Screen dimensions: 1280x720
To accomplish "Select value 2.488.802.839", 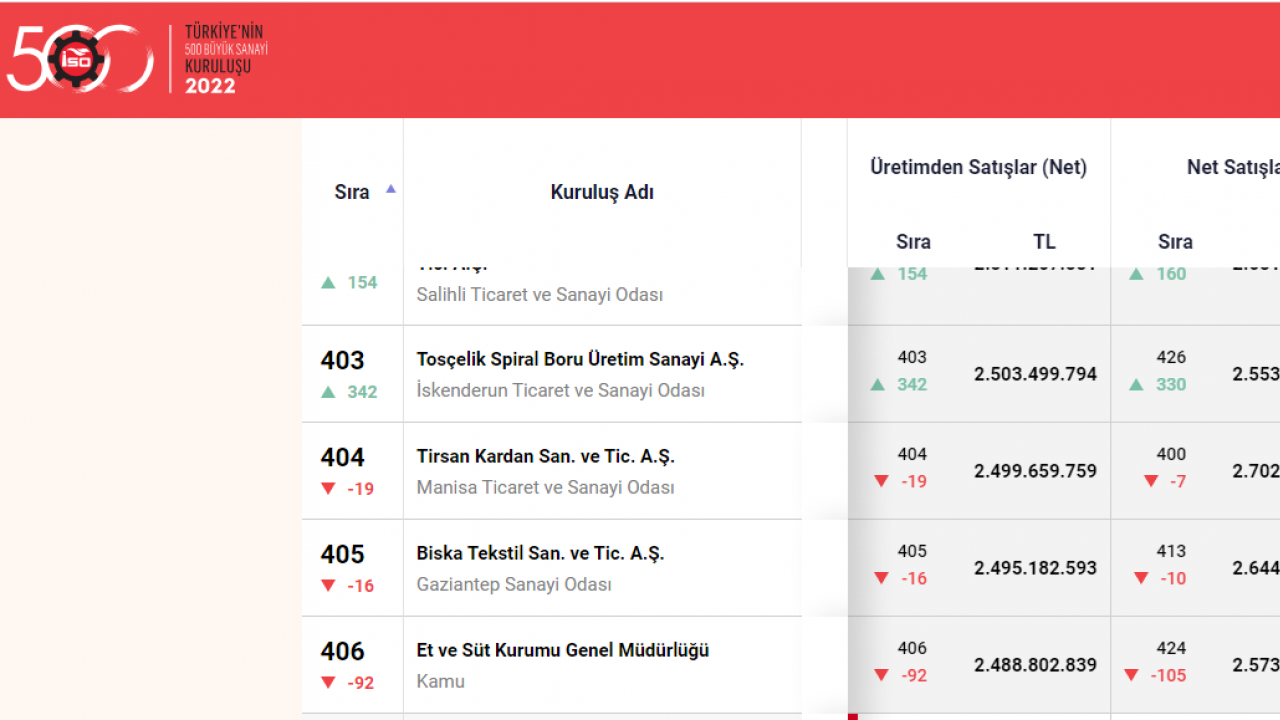I will pyautogui.click(x=1035, y=665).
